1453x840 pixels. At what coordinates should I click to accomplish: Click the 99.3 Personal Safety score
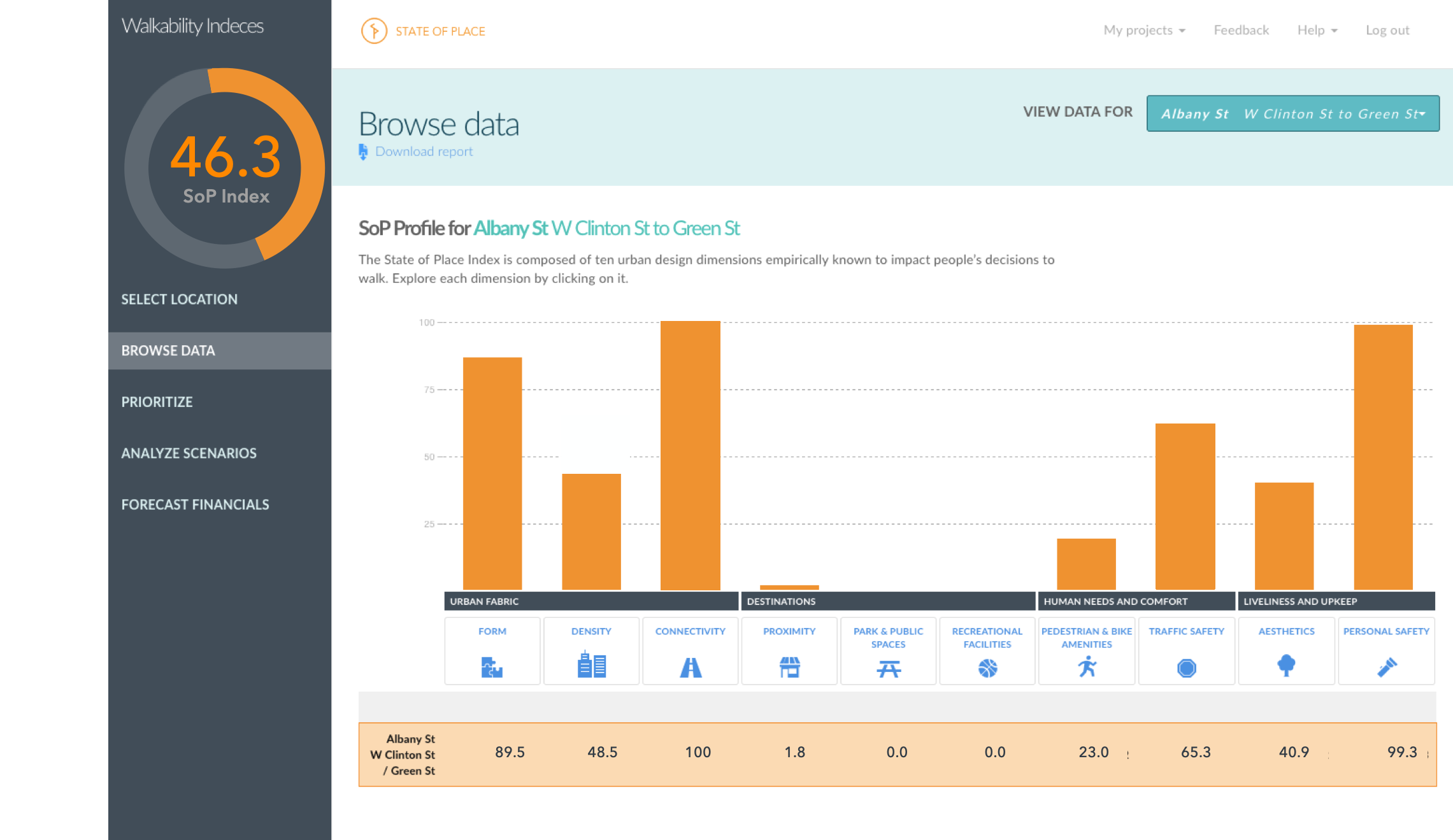tap(1402, 752)
